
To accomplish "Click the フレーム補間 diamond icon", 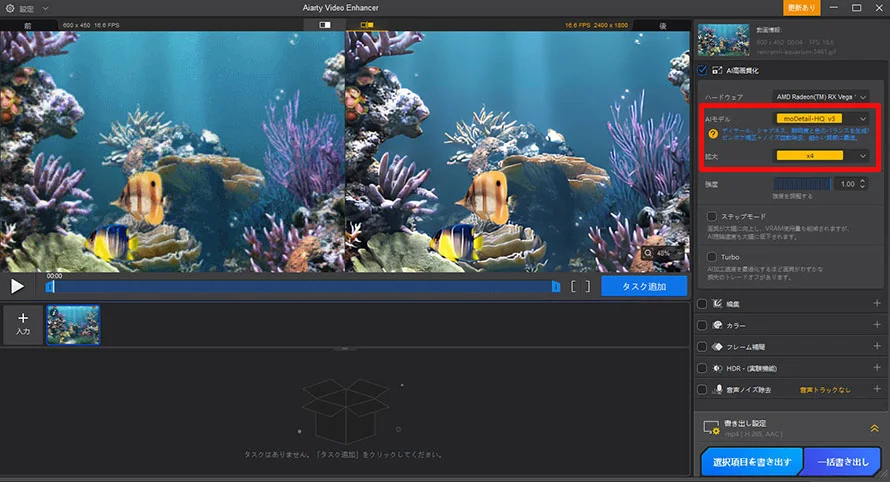I will [x=717, y=346].
